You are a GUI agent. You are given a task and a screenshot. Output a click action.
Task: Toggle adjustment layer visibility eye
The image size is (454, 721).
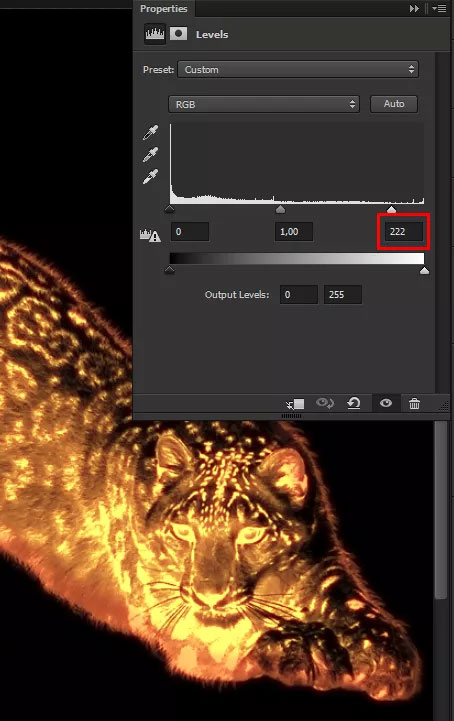click(386, 403)
